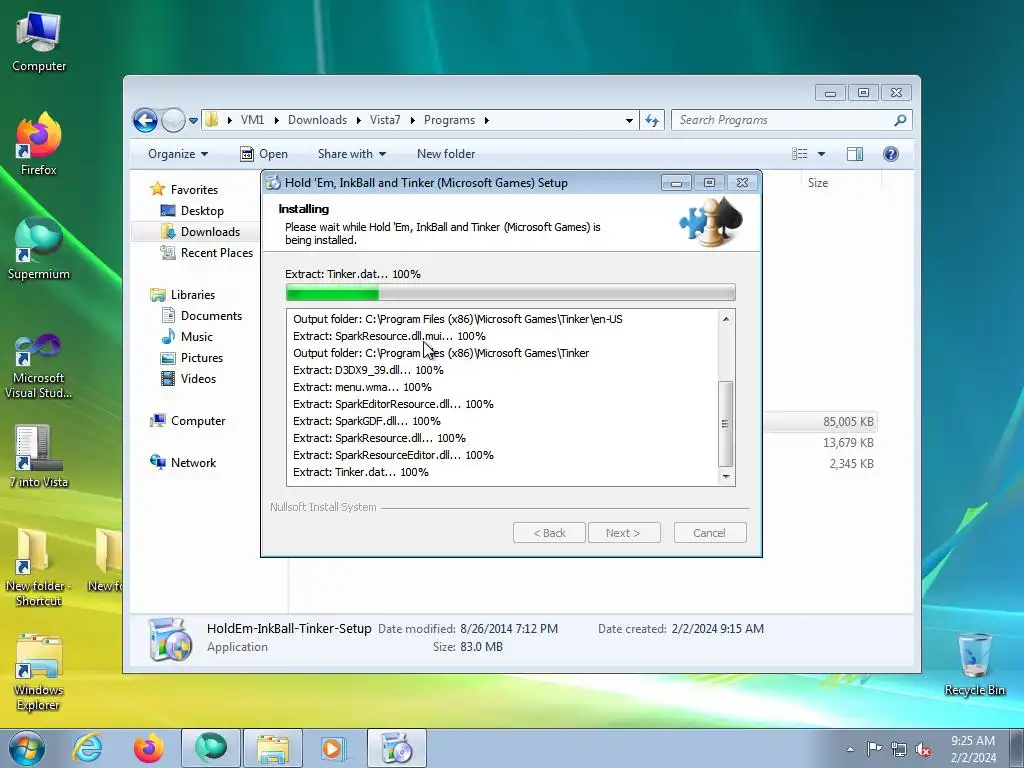Open the Share with menu
Viewport: 1024px width, 768px height.
pos(351,154)
